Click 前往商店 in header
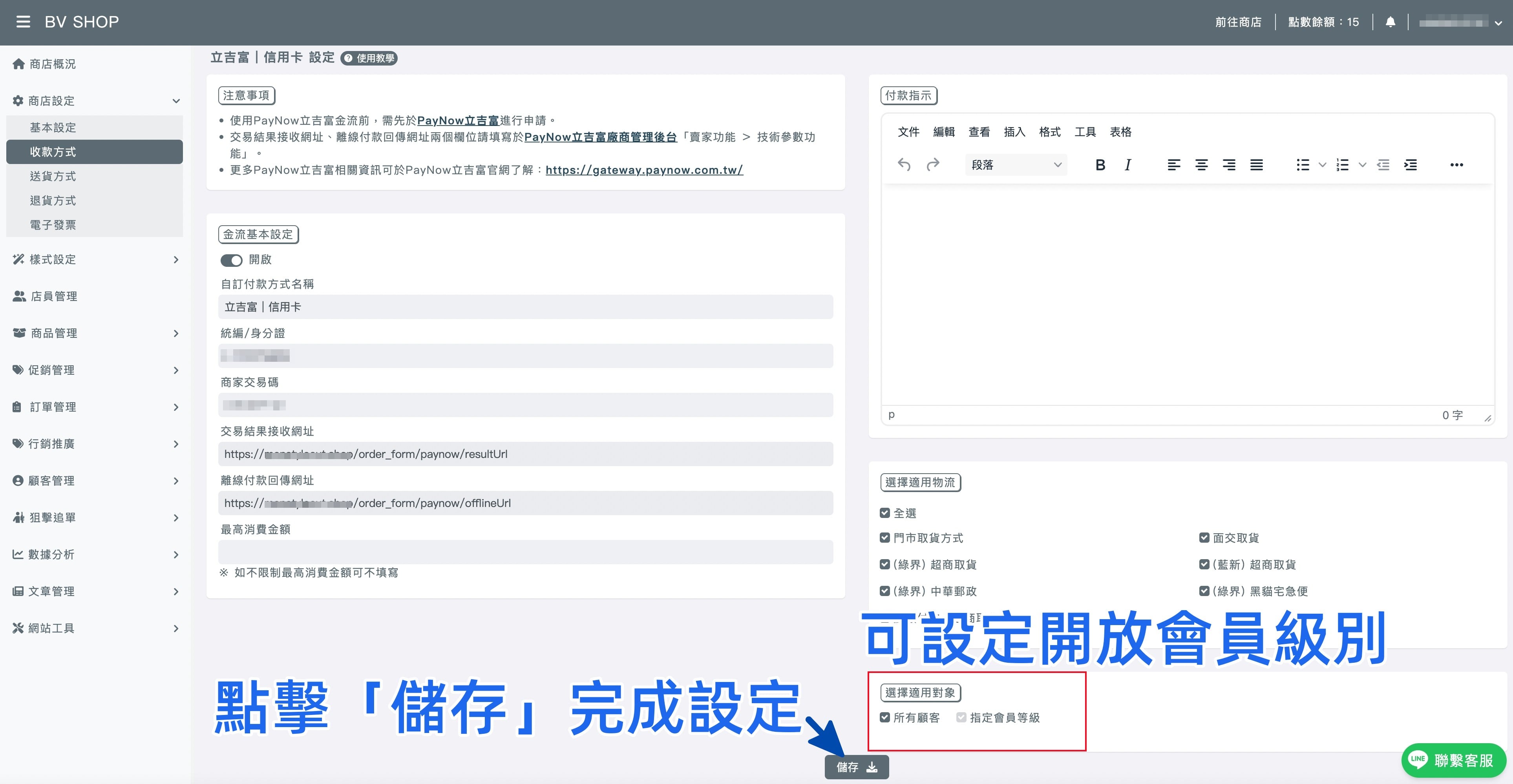1513x784 pixels. (x=1238, y=22)
